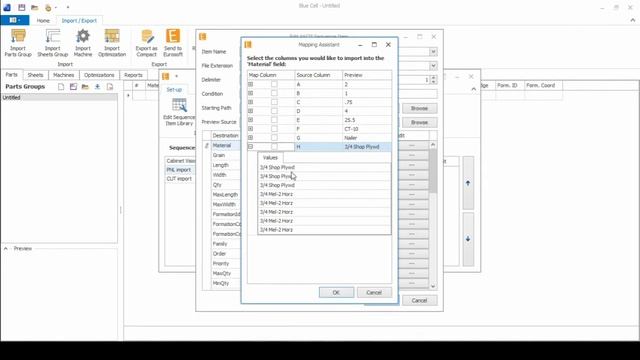Screen dimensions: 640x360
Task: Click OK in Mapping Assistant
Action: coord(336,292)
